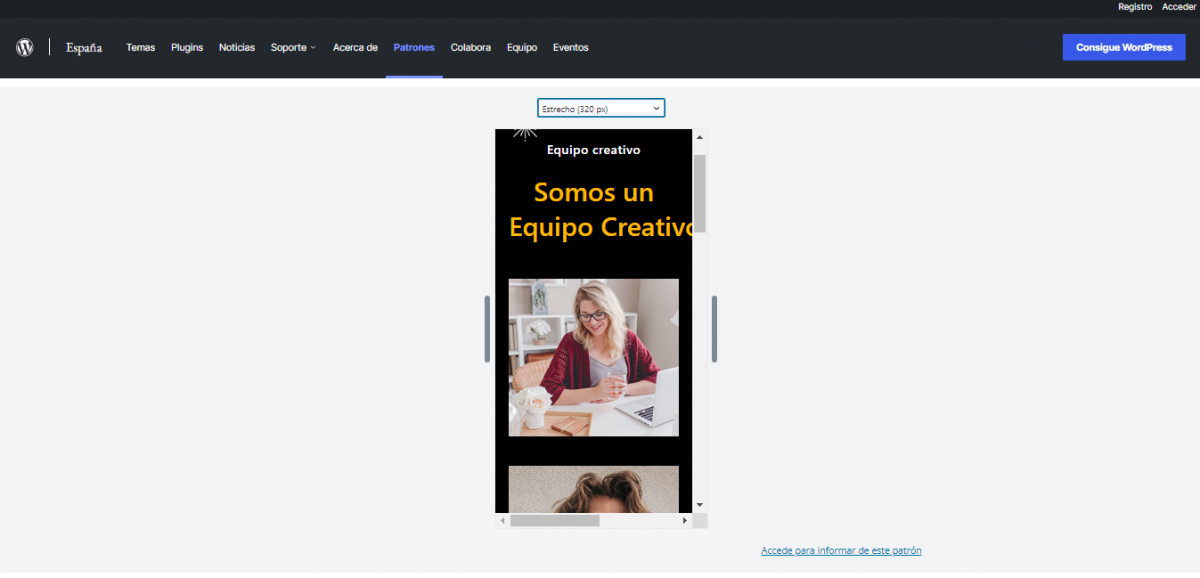Click the scroll right arrow in preview

coord(685,521)
